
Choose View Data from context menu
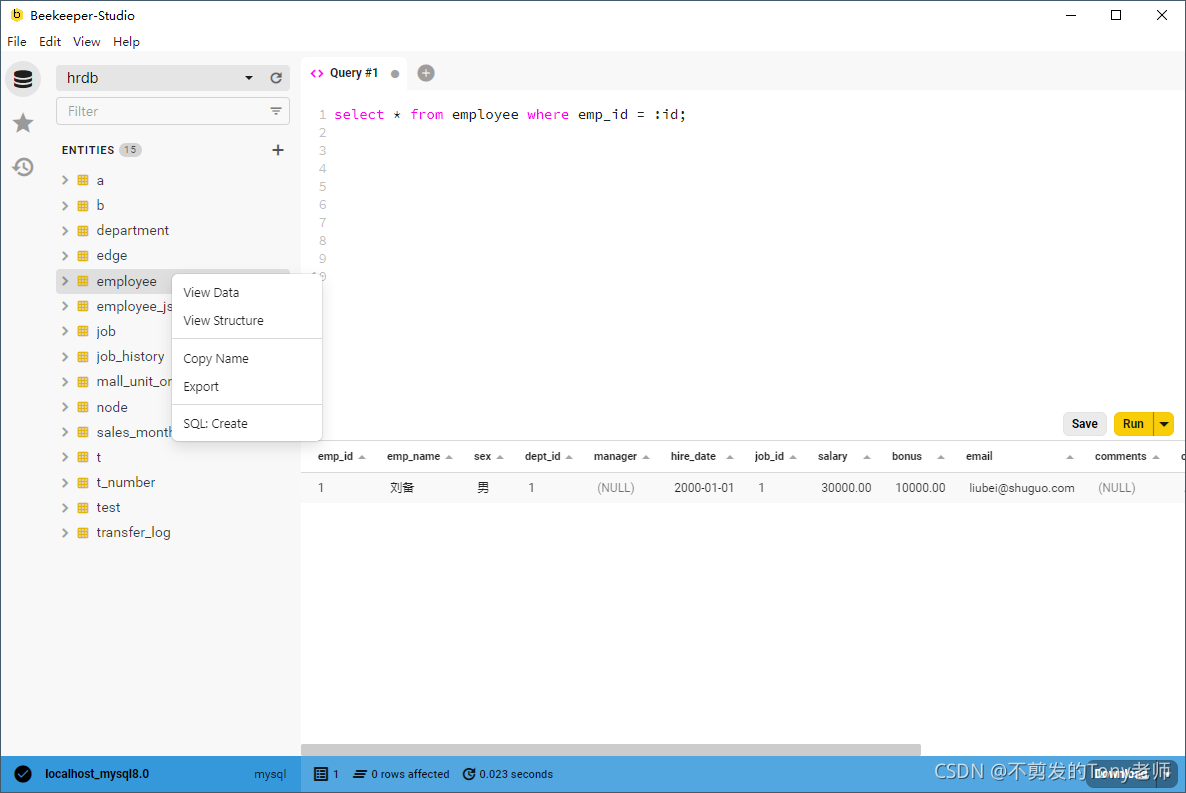coord(211,293)
